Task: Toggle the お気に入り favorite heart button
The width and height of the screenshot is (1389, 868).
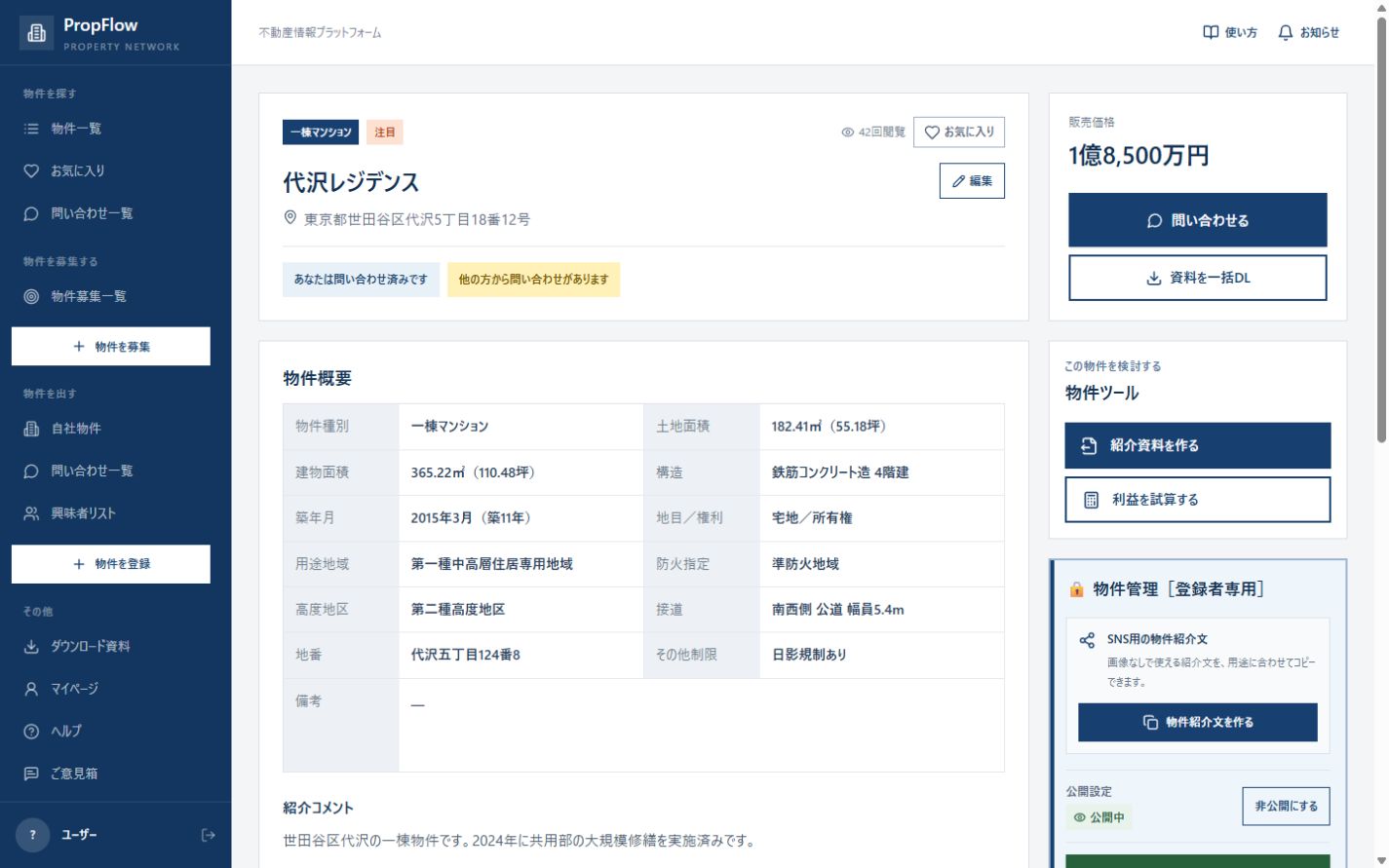Action: click(x=959, y=132)
